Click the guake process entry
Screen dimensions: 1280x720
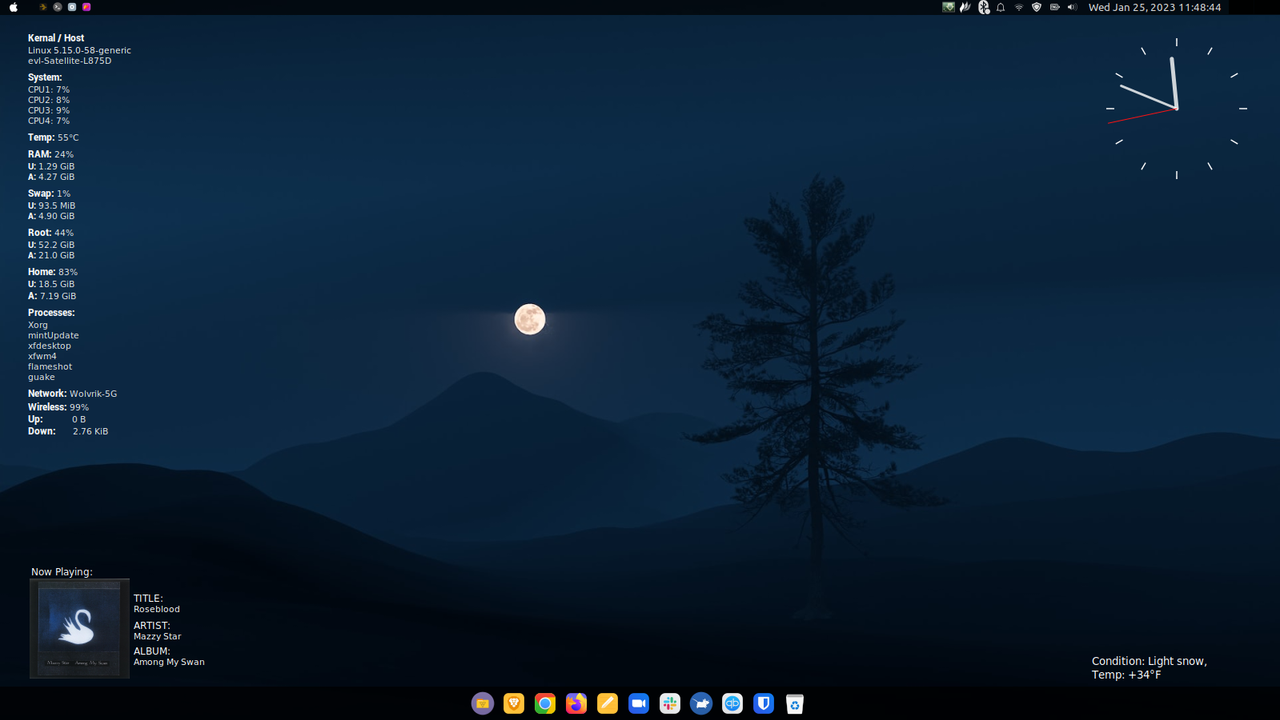(x=41, y=377)
